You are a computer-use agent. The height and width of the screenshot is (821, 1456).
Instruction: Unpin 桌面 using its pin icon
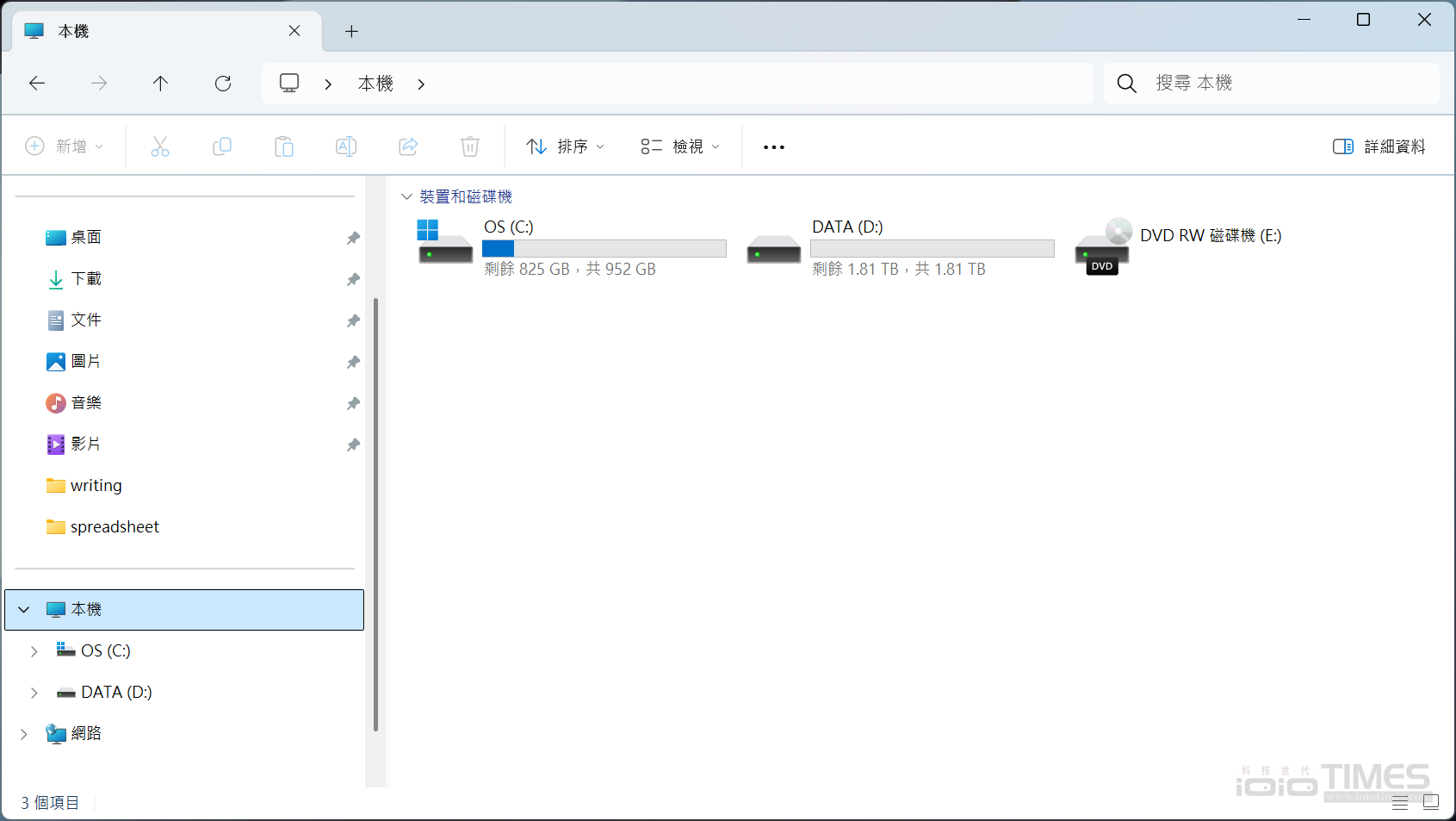click(x=353, y=238)
